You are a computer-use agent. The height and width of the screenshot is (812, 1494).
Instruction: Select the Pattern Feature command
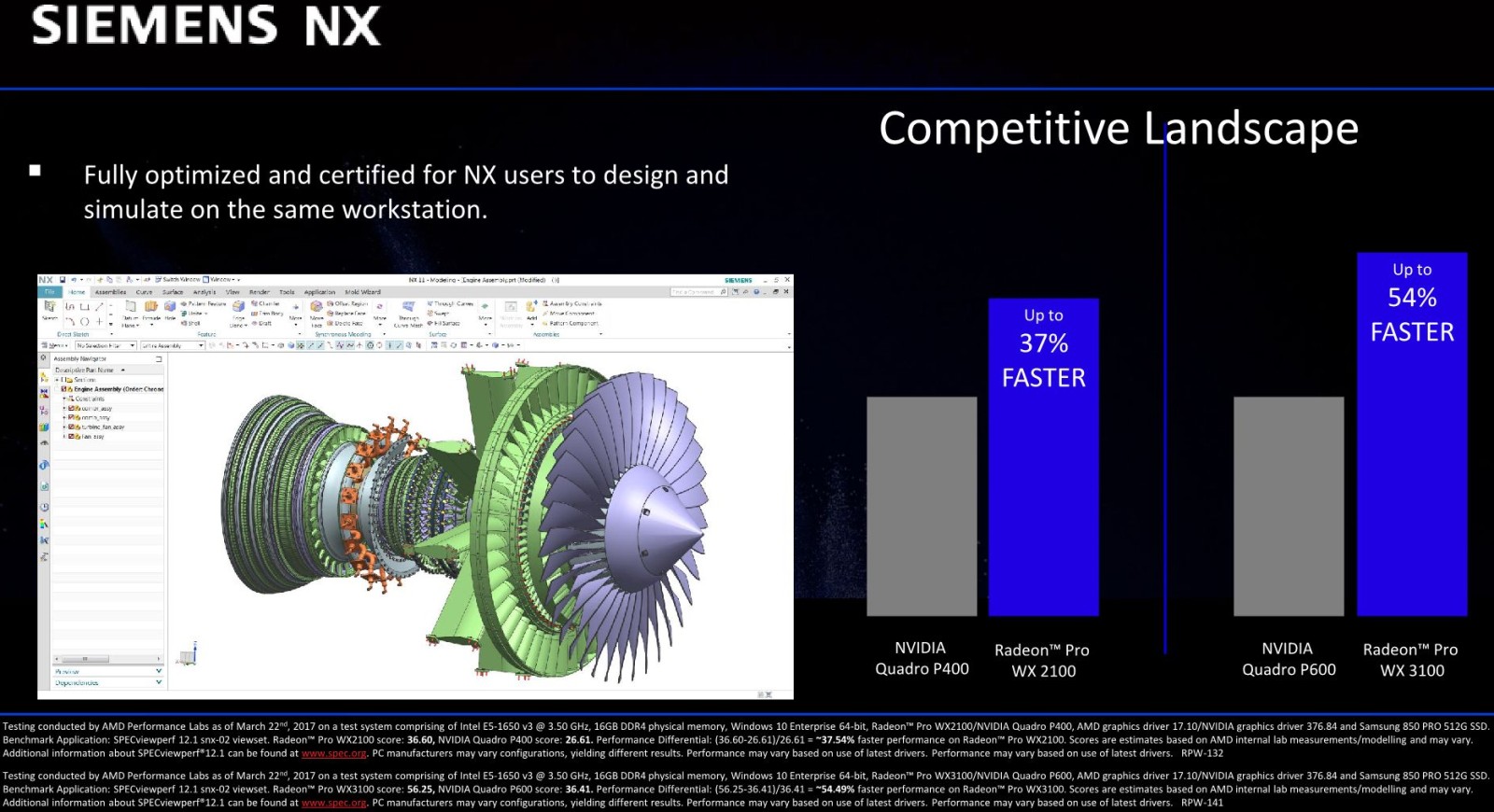point(203,303)
